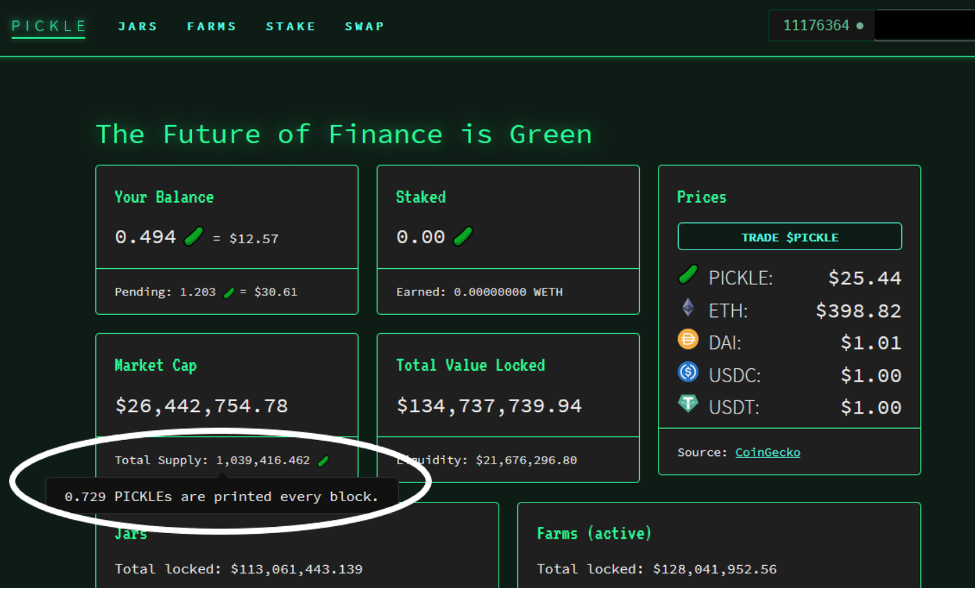Click the ETH diamond icon in Prices

(x=688, y=307)
